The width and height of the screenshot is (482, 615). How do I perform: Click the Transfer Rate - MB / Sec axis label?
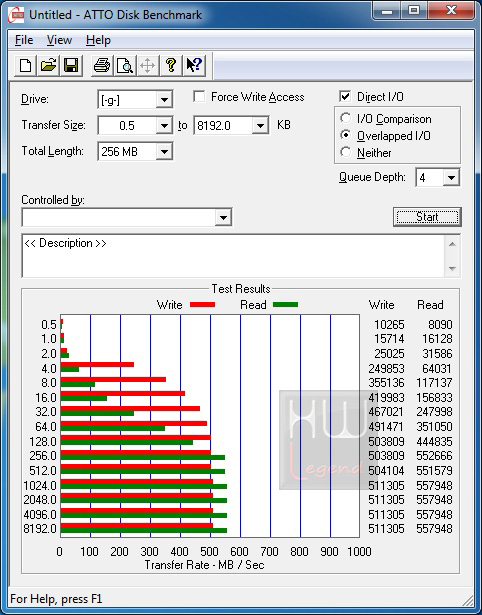pos(204,565)
